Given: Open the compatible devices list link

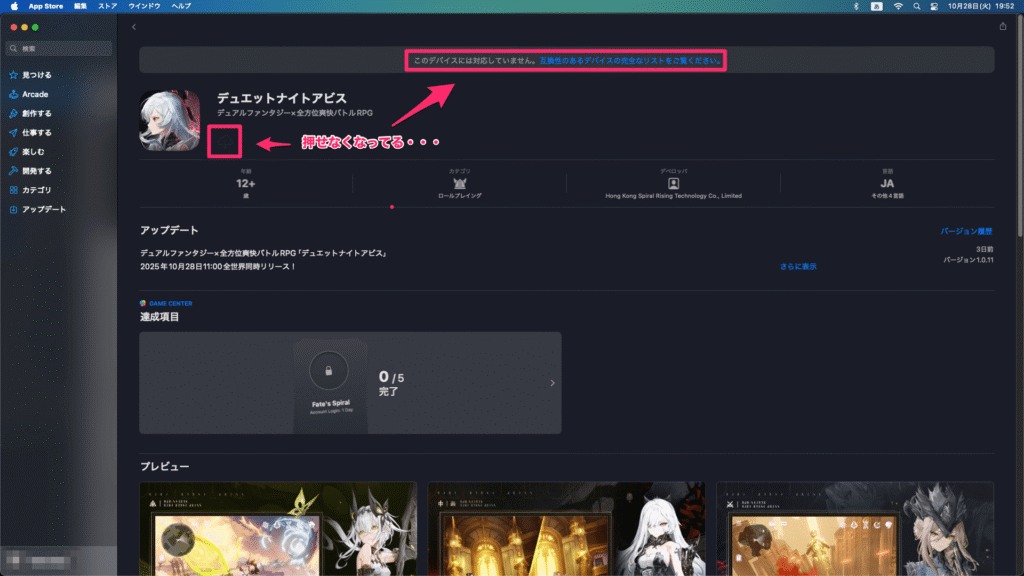Looking at the screenshot, I should 630,61.
